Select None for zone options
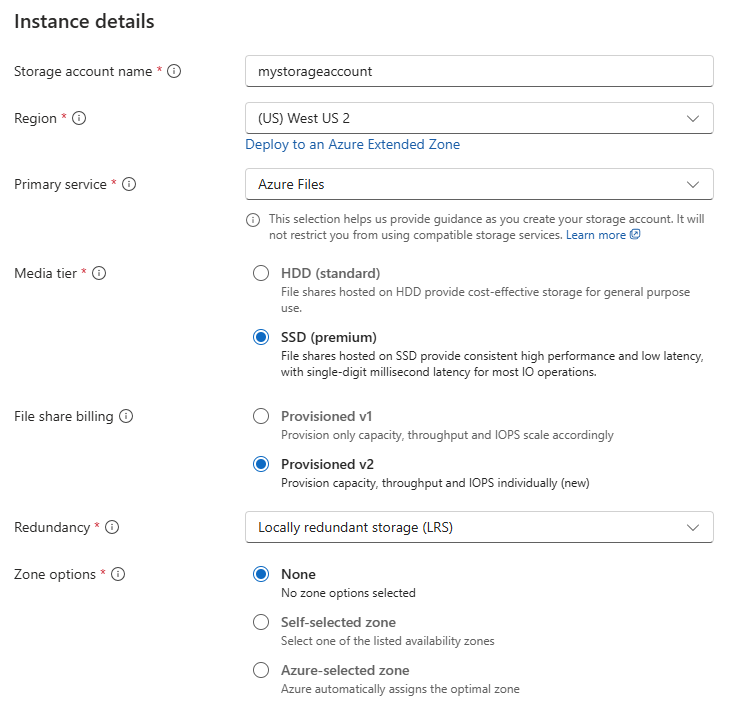Image resolution: width=730 pixels, height=710 pixels. 261,574
